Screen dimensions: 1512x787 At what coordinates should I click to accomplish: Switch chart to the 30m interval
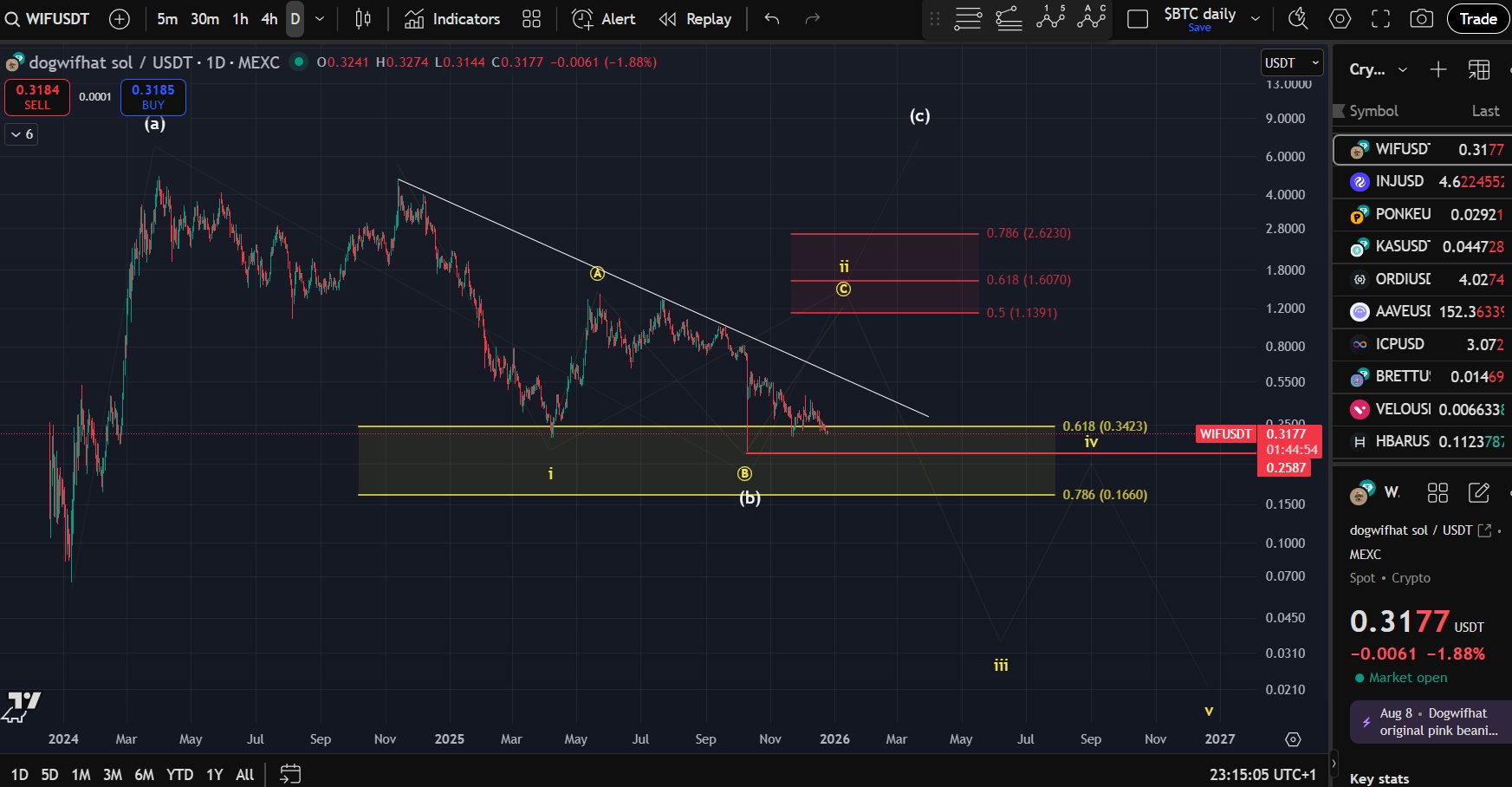click(204, 19)
